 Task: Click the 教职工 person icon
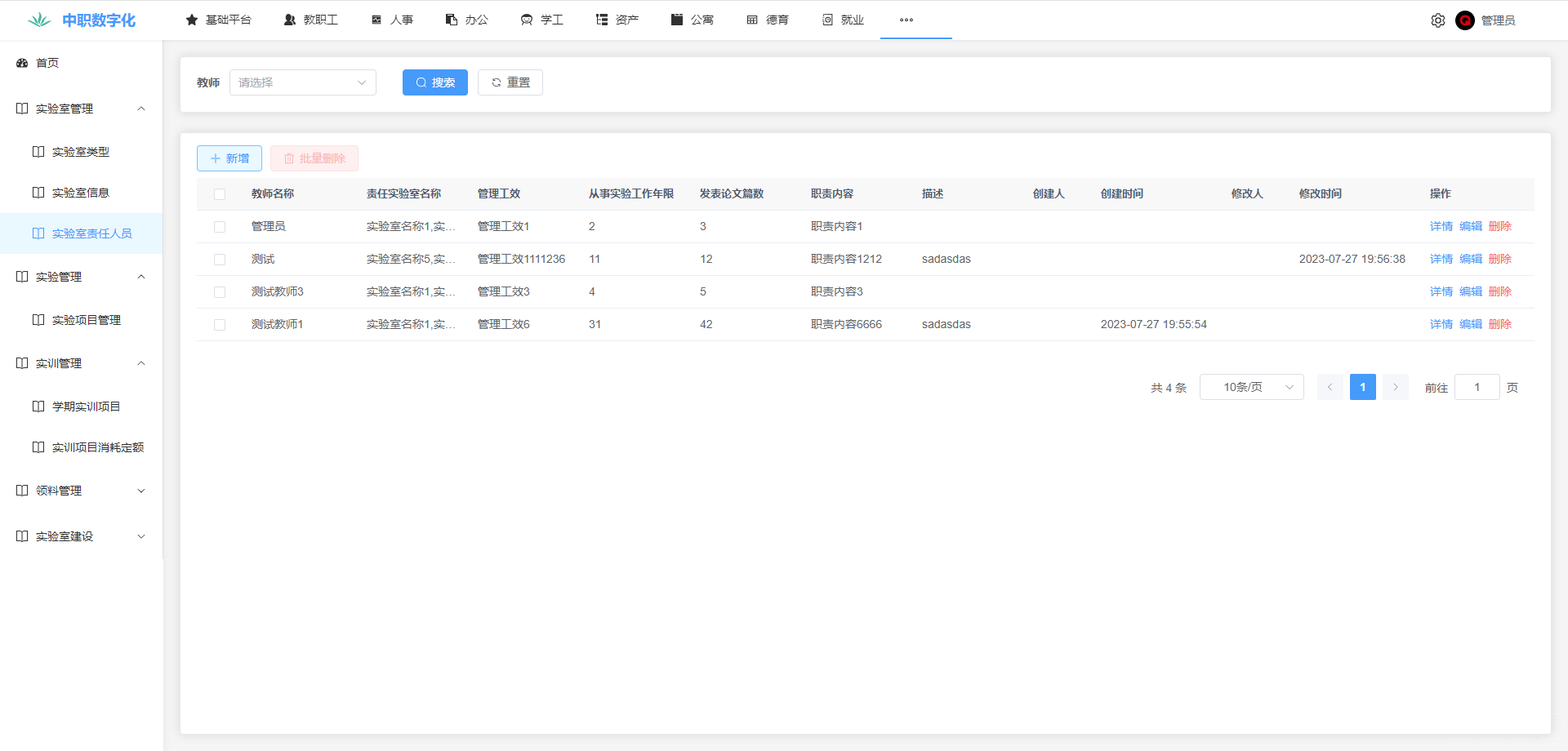(290, 20)
